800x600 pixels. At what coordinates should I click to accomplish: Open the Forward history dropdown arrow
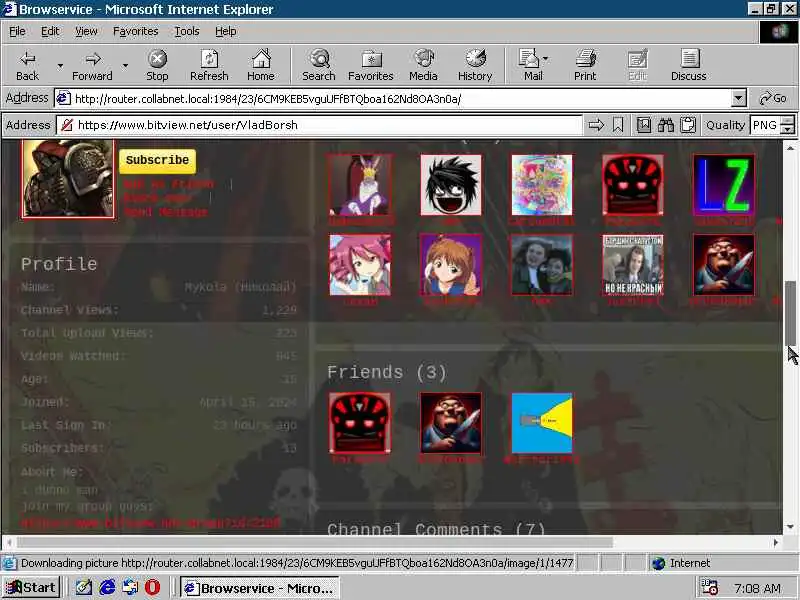(x=126, y=66)
